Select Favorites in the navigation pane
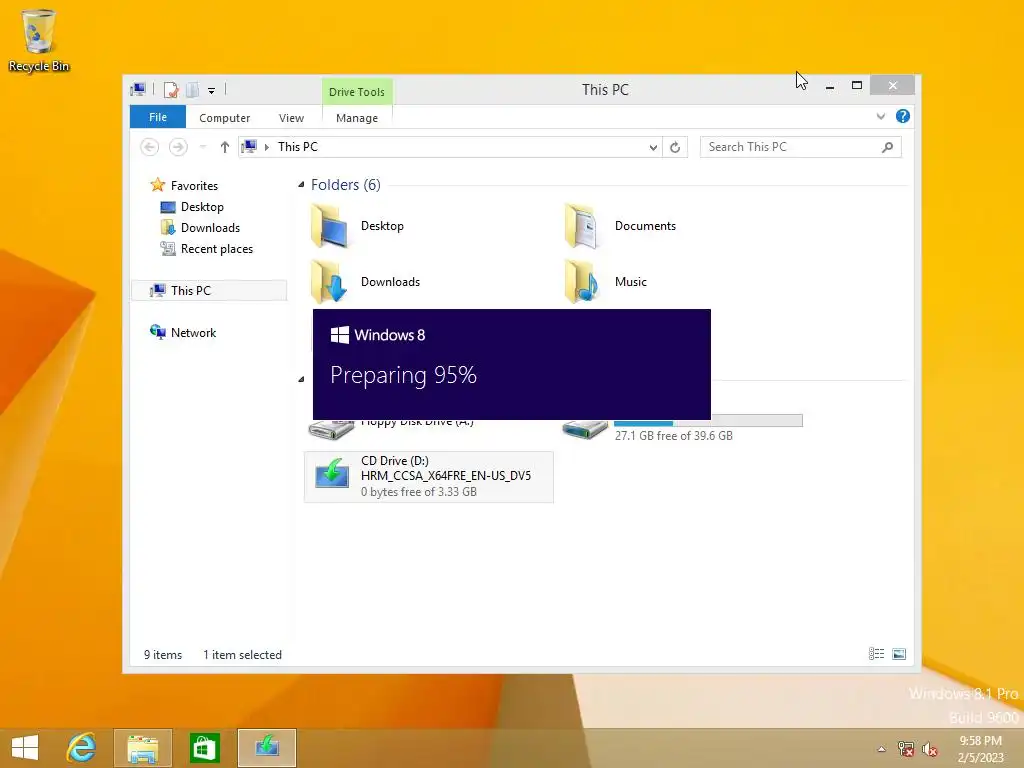The height and width of the screenshot is (768, 1024). click(194, 185)
